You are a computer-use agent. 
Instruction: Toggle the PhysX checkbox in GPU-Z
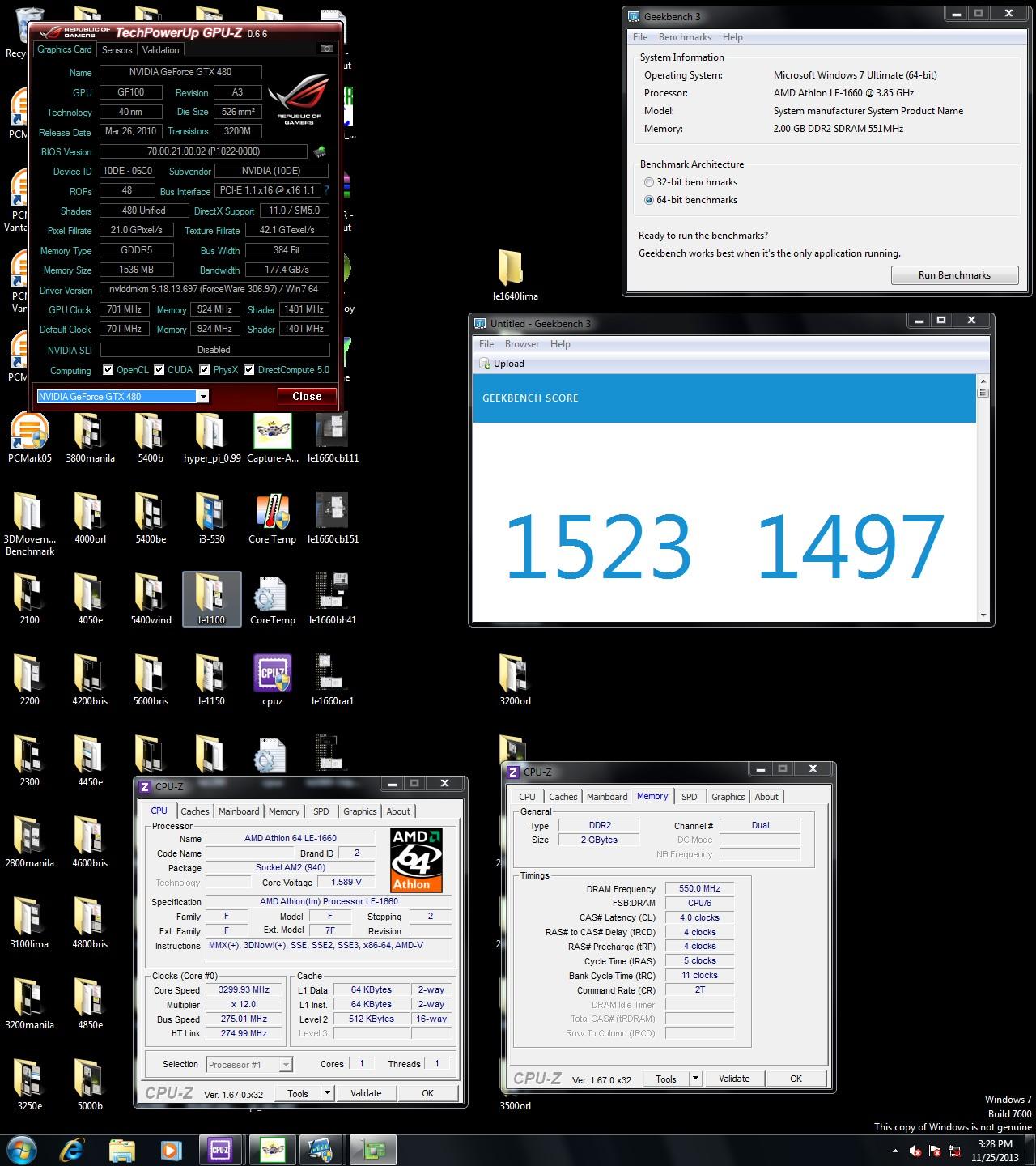pos(205,370)
